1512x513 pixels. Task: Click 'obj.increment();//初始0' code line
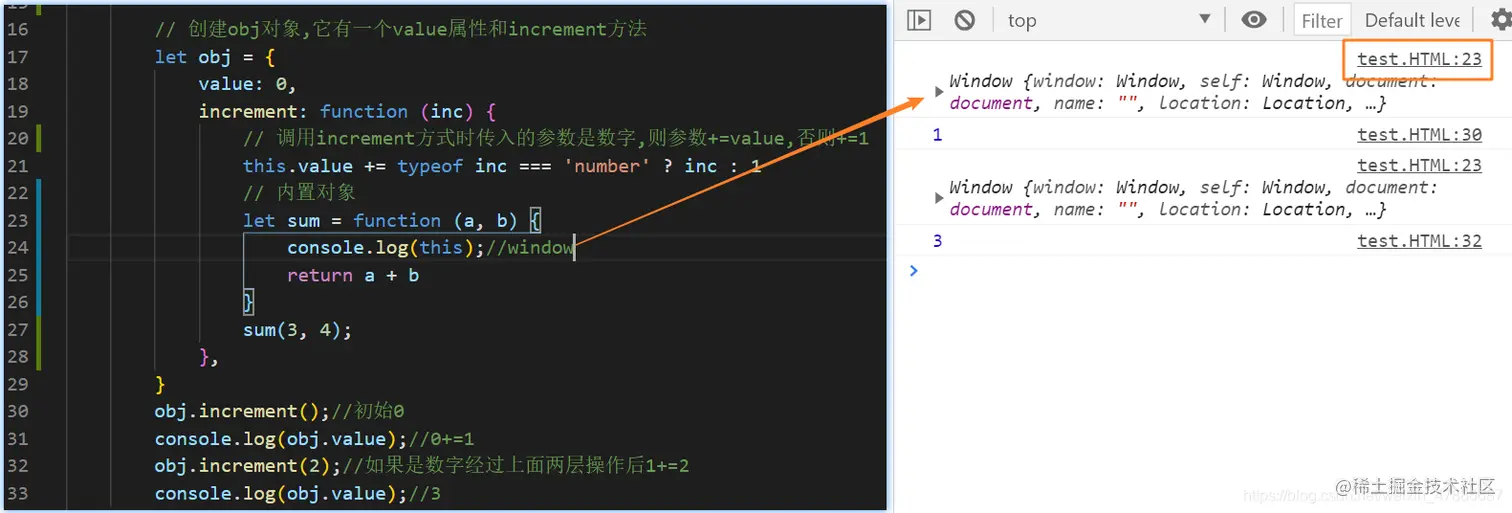(278, 411)
